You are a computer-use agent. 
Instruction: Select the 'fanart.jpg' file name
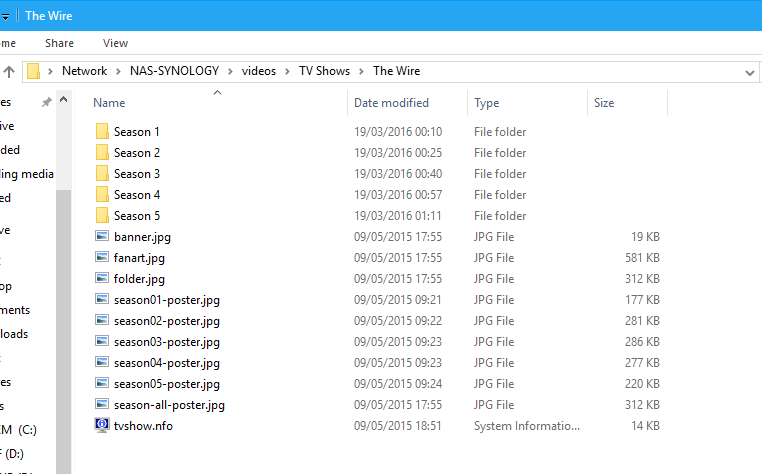tap(139, 258)
